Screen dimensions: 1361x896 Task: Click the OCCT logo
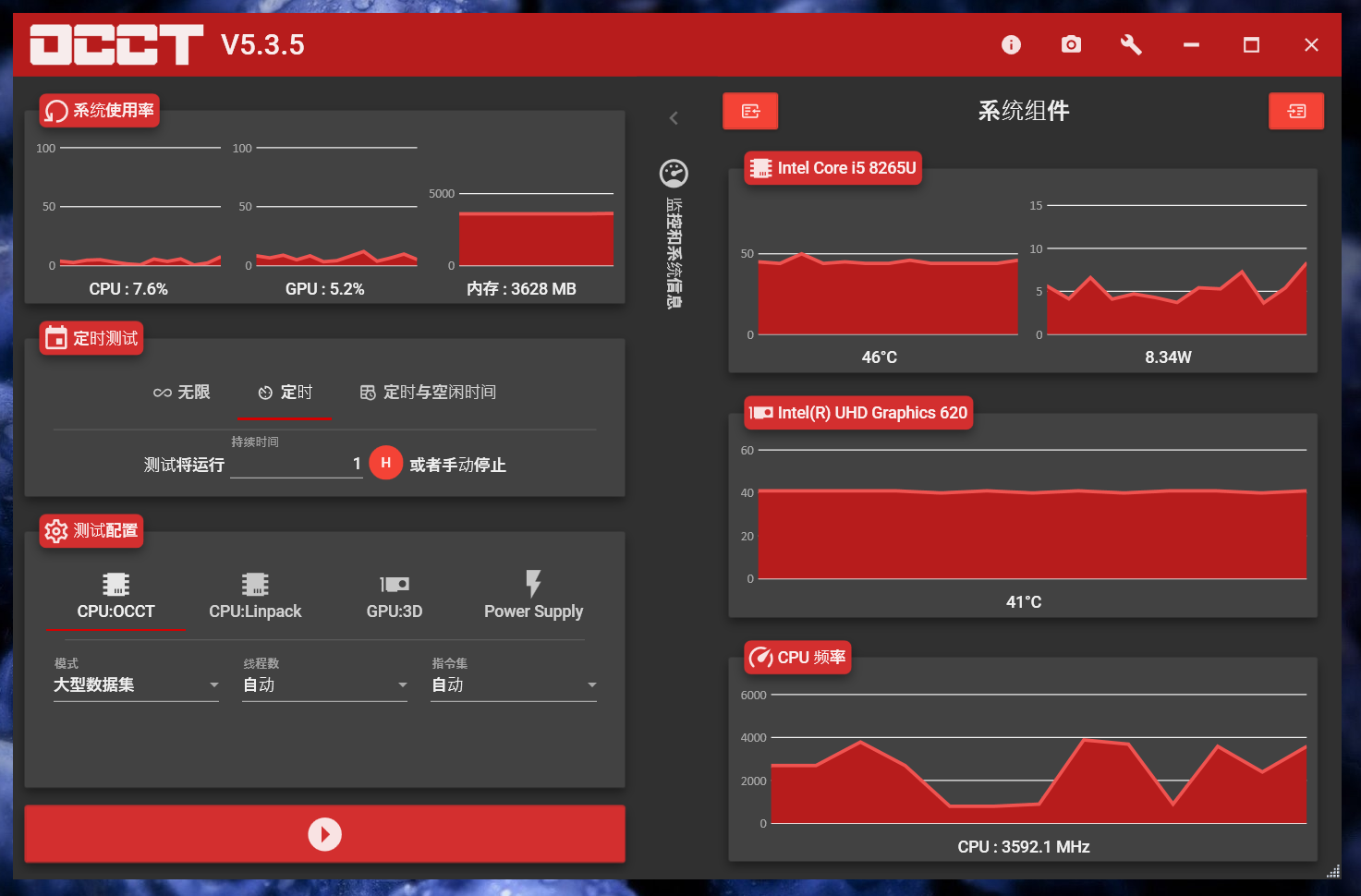click(x=116, y=44)
